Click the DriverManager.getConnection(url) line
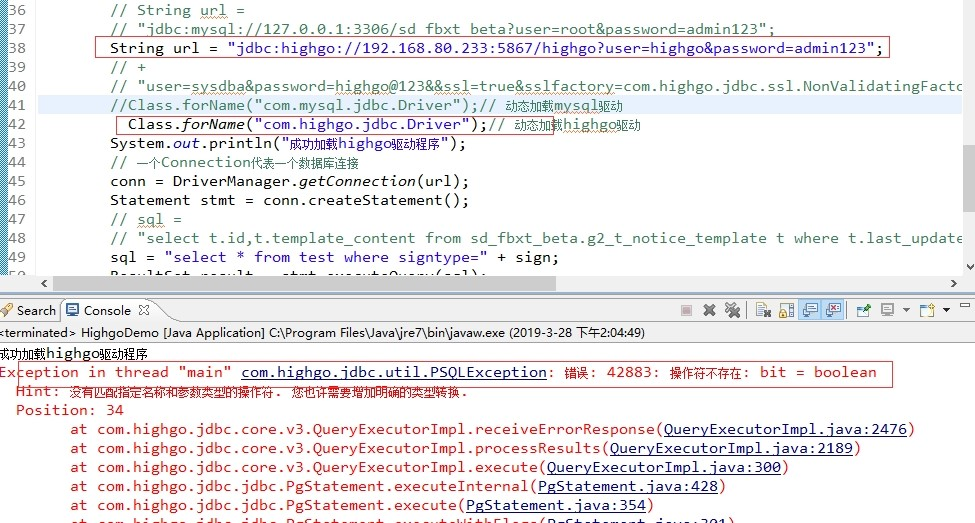The width and height of the screenshot is (975, 523). (289, 182)
